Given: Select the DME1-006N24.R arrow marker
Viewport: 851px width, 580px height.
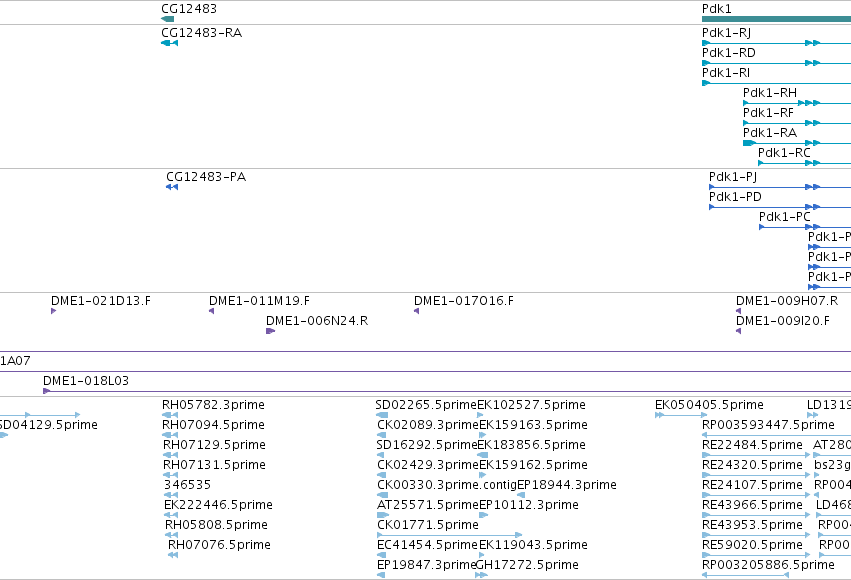Looking at the screenshot, I should 270,331.
